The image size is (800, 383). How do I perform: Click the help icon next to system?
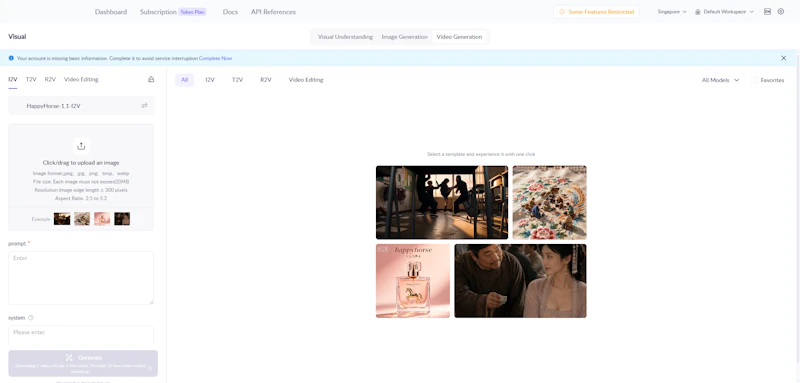pyautogui.click(x=31, y=318)
